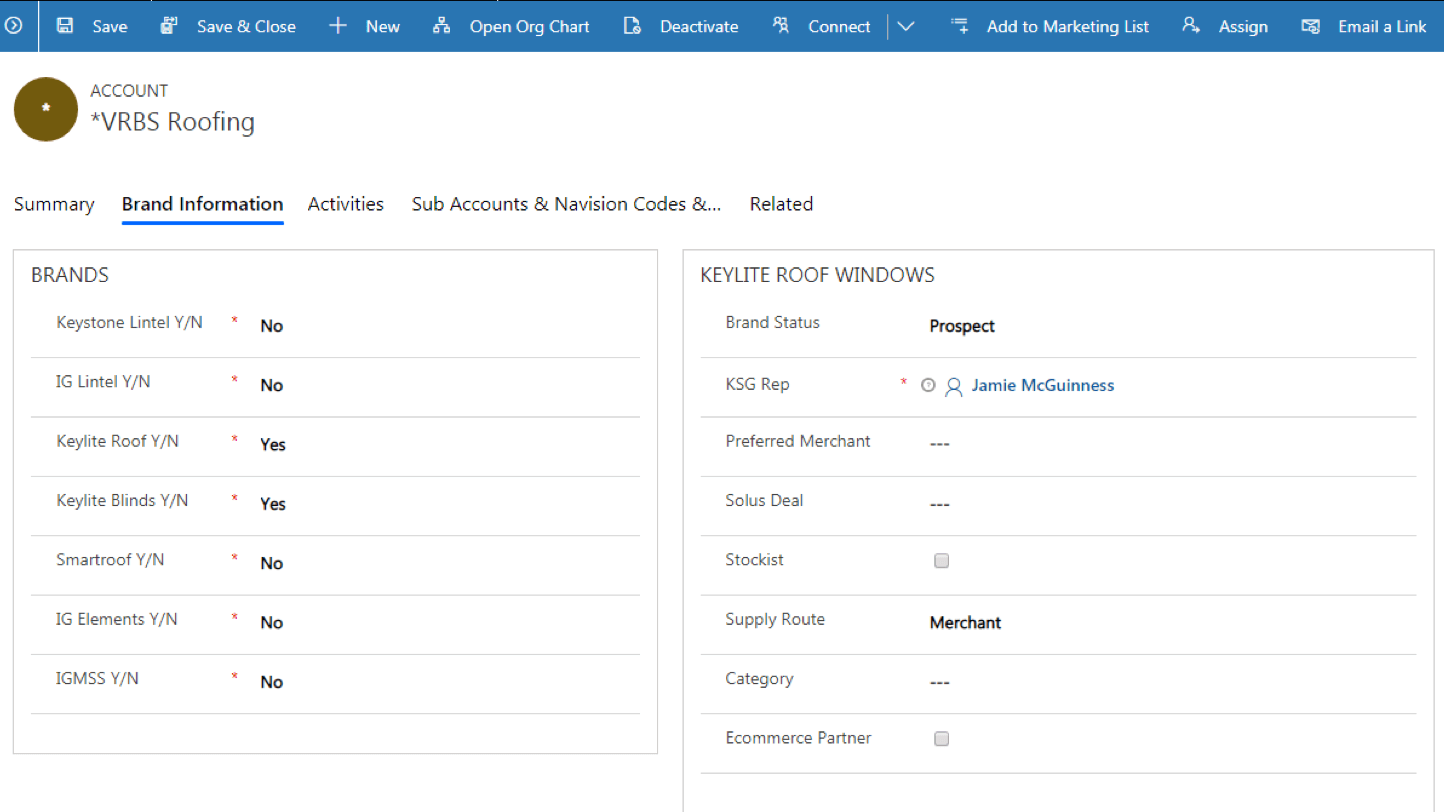This screenshot has width=1444, height=812.
Task: Click the *VRBS Roofing account title
Action: [x=173, y=122]
